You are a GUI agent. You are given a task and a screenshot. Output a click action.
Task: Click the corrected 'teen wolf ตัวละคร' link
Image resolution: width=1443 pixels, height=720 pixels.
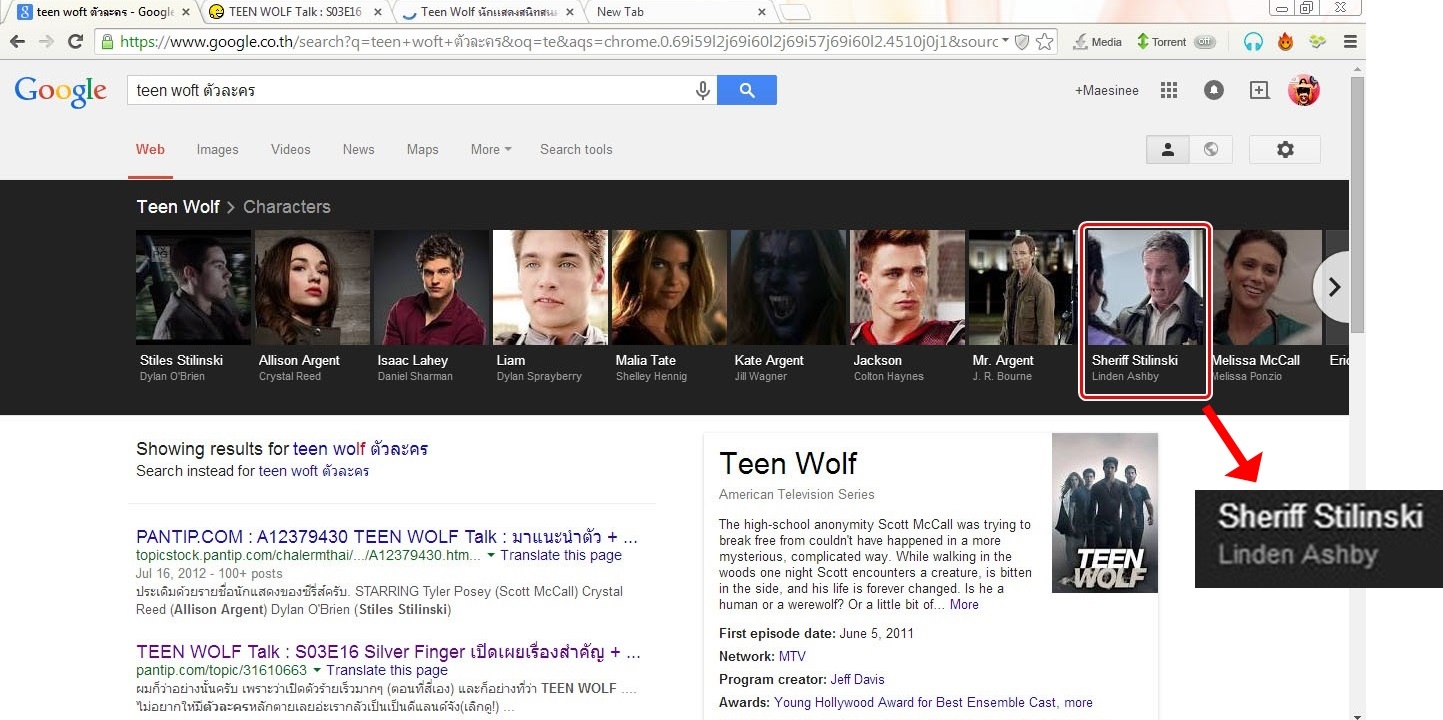(x=360, y=449)
